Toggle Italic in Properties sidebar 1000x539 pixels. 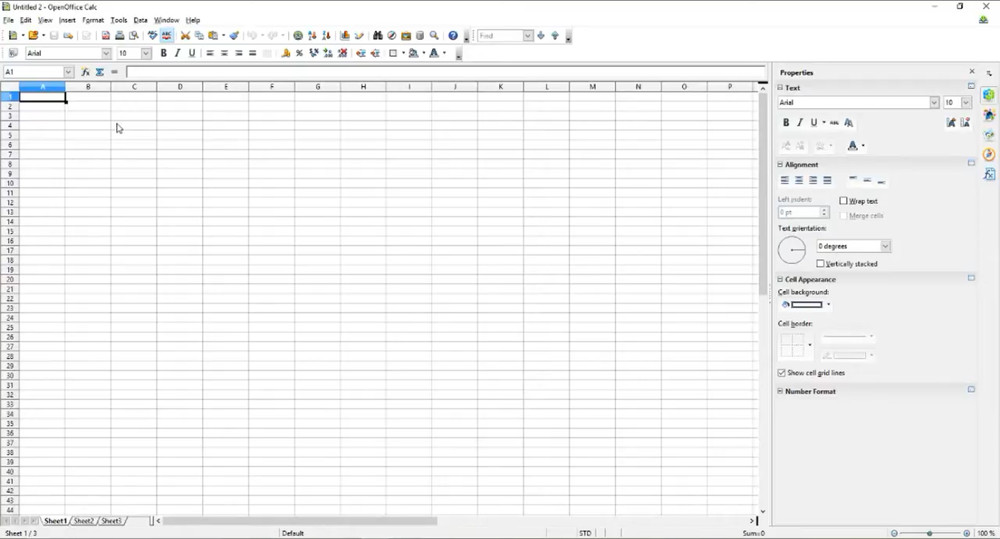tap(800, 122)
